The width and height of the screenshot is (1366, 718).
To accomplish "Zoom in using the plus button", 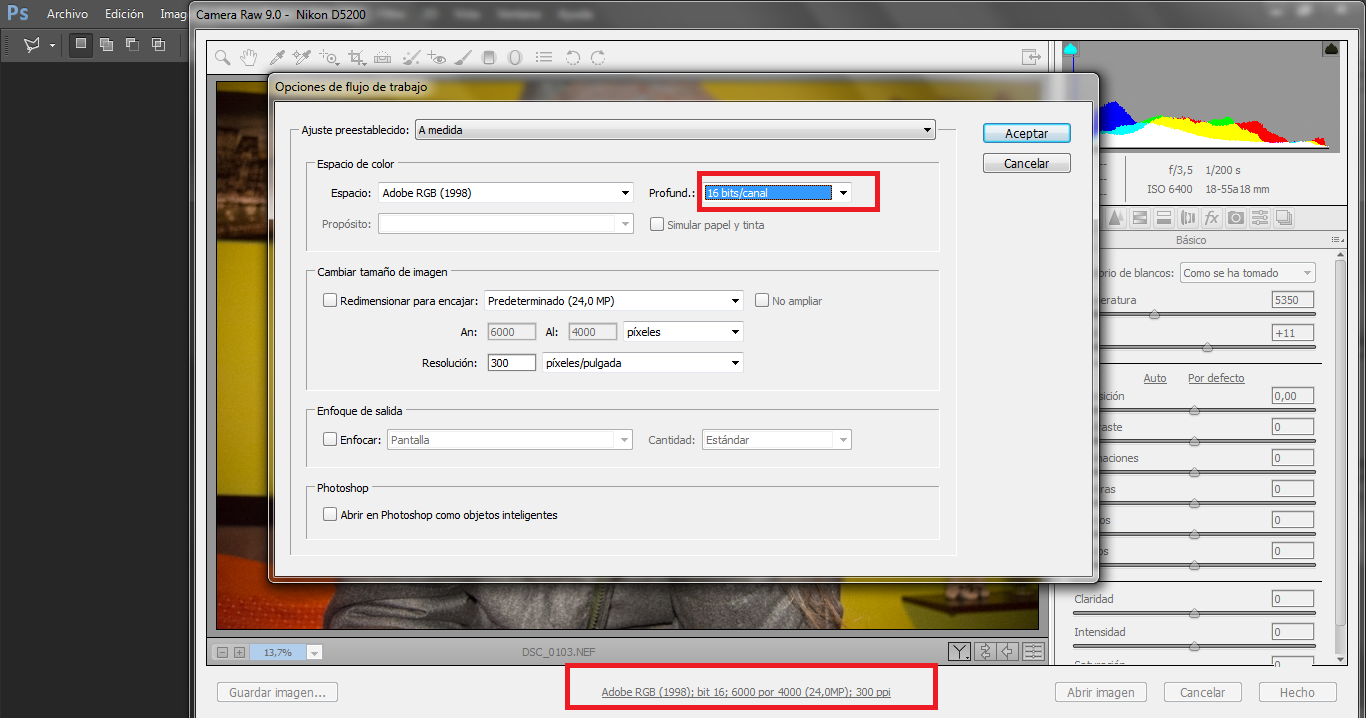I will tap(239, 652).
